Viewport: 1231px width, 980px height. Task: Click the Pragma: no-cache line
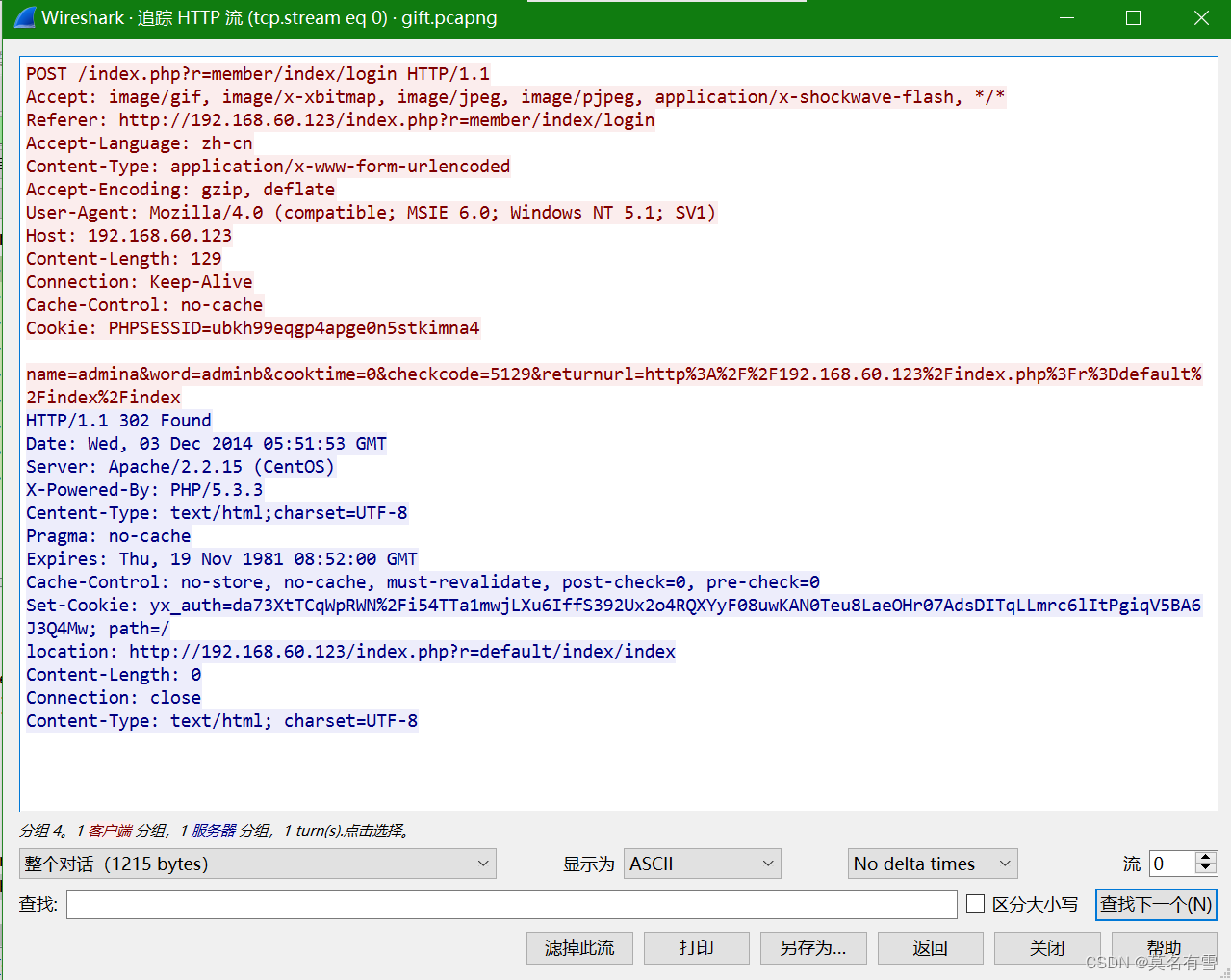108,536
